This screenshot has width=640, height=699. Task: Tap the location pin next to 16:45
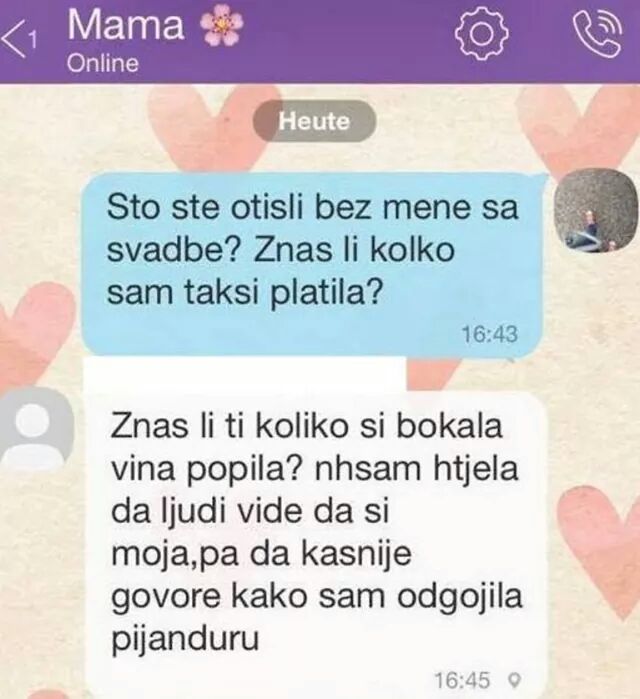point(515,680)
